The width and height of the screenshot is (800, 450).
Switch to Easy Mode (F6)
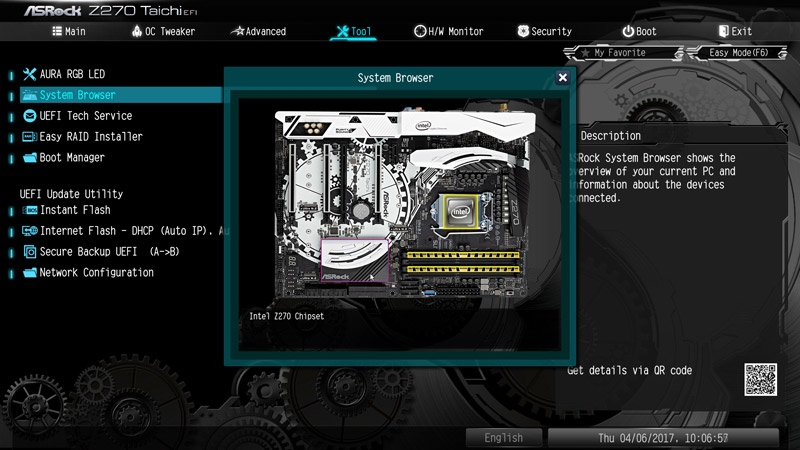pyautogui.click(x=738, y=53)
